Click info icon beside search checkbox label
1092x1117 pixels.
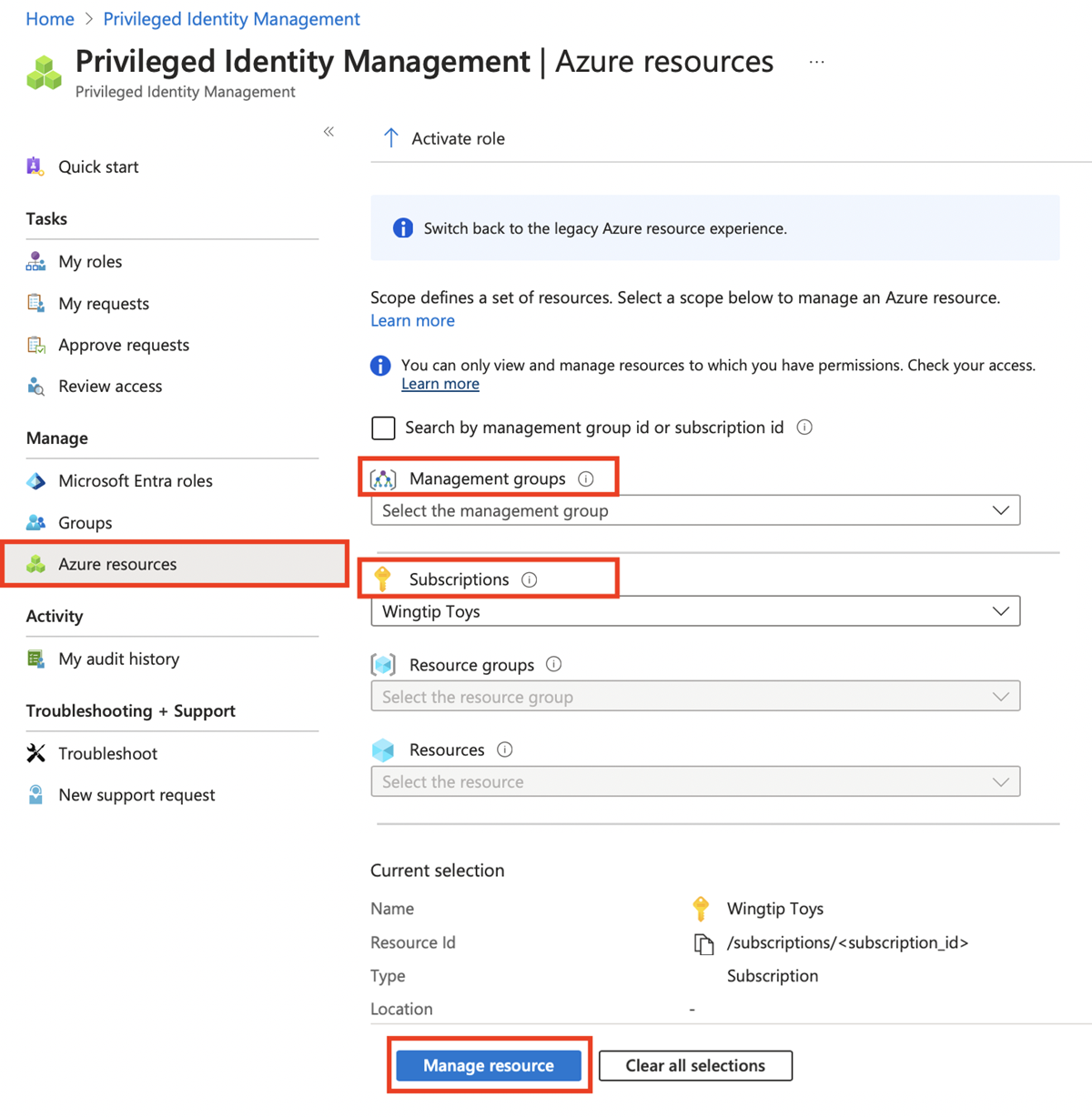coord(804,428)
